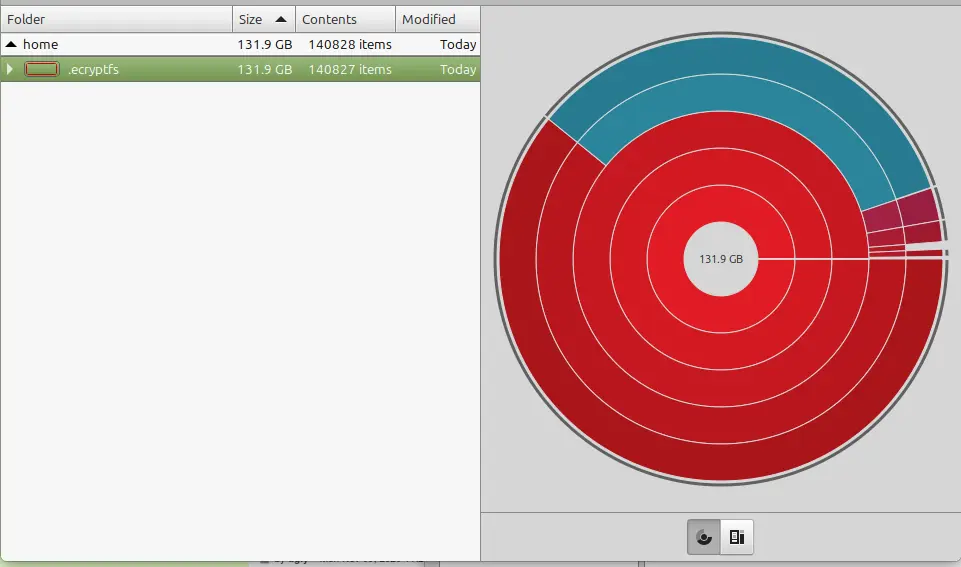
Task: Click the Size column sort arrow
Action: pos(280,19)
